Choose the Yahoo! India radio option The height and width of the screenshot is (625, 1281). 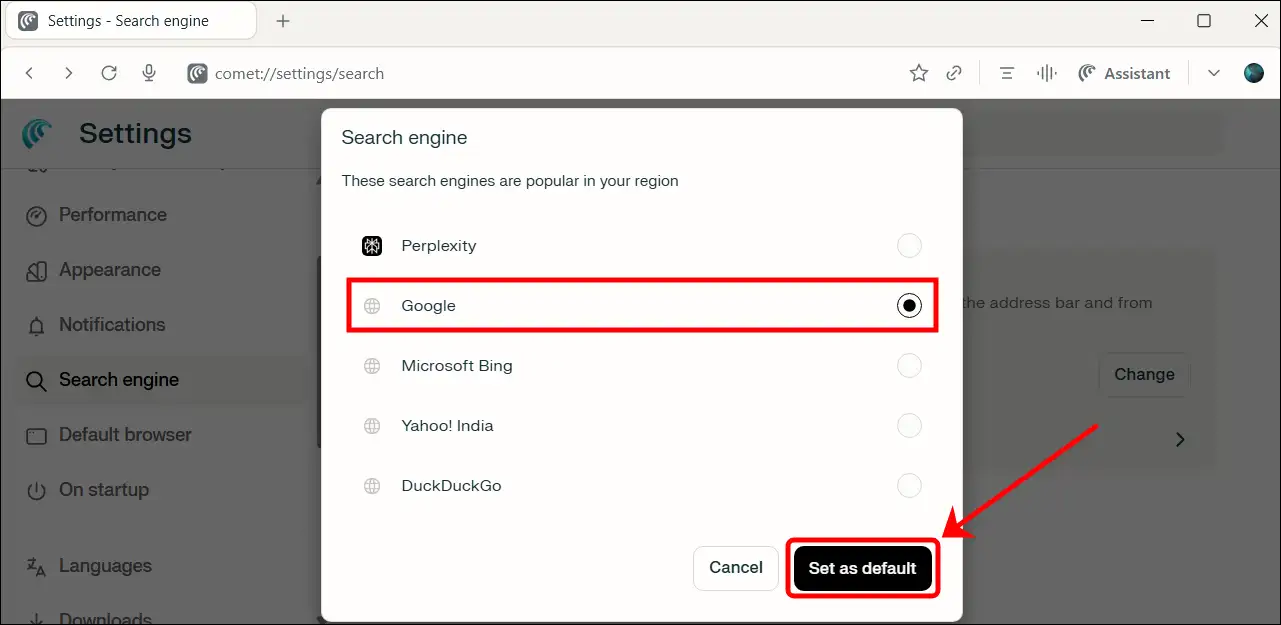909,426
